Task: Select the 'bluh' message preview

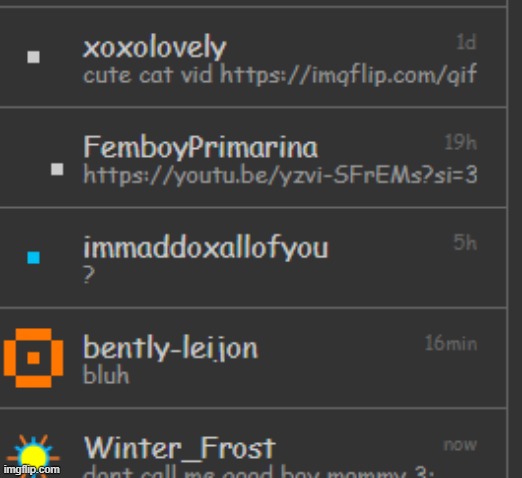Action: 106,375
